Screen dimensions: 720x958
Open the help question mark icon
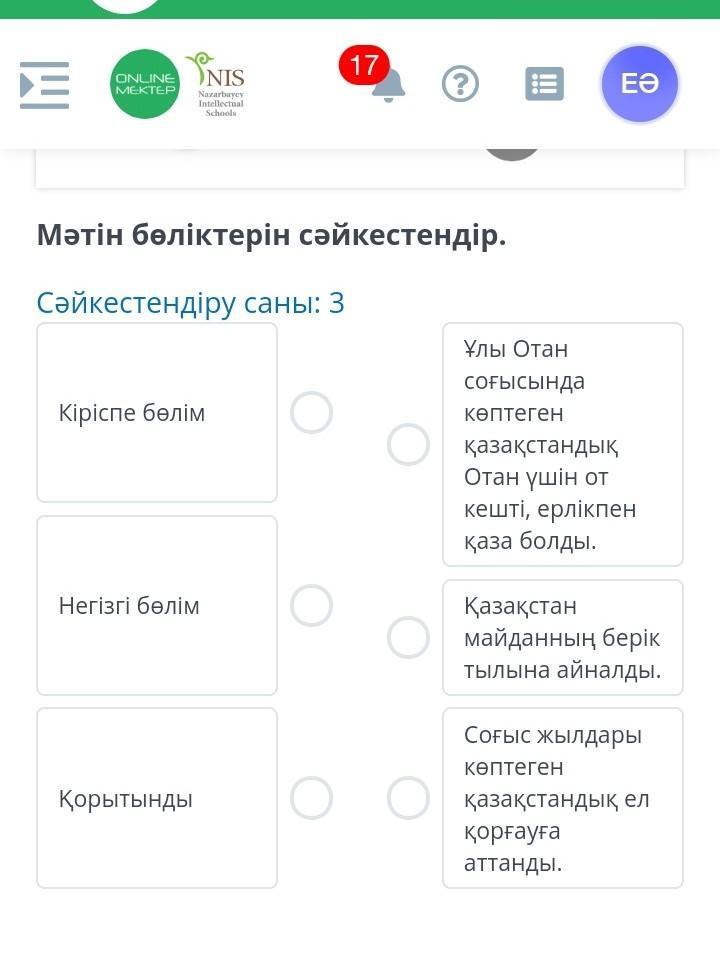[x=460, y=84]
